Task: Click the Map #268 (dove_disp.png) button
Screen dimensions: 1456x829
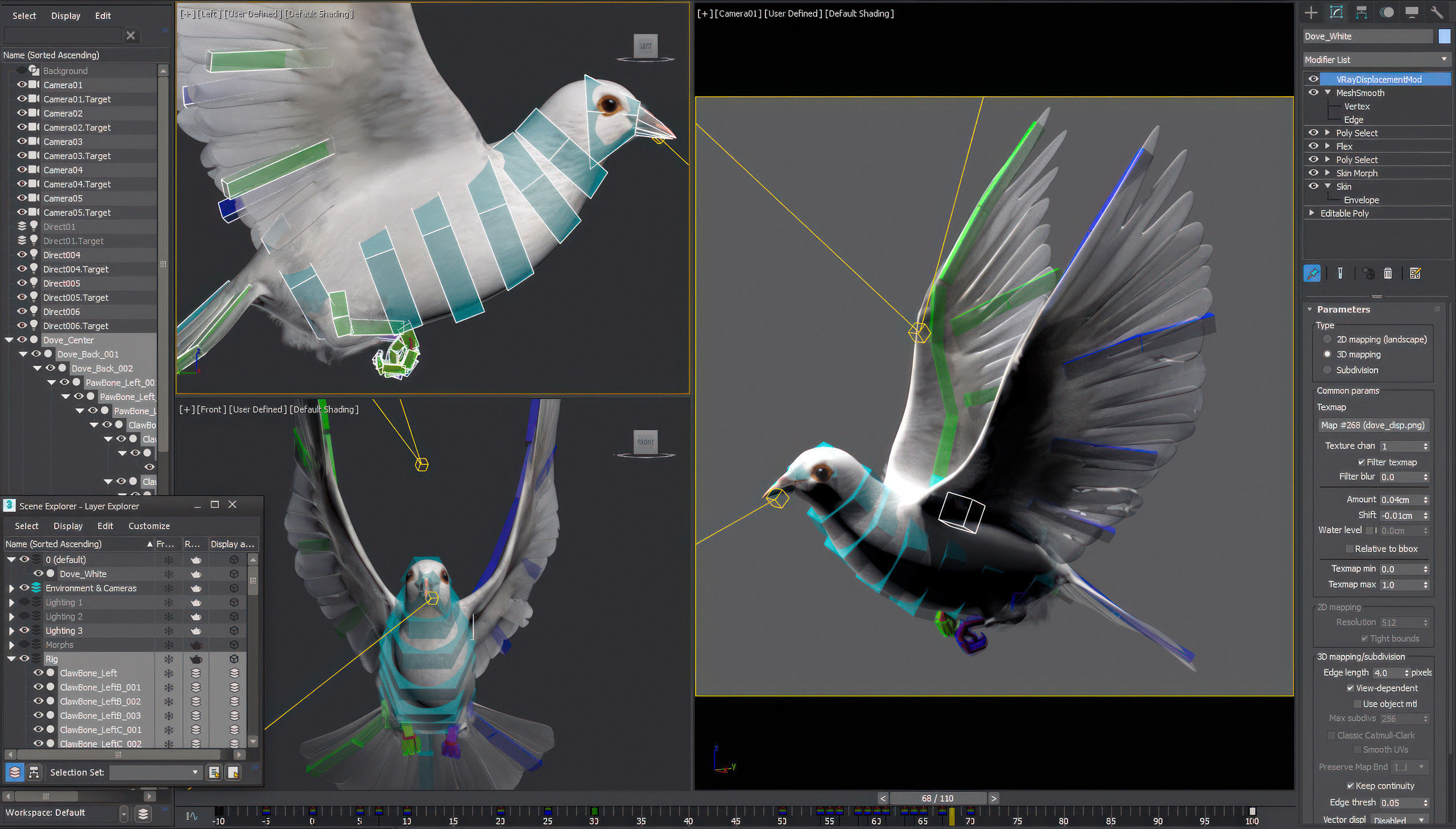Action: [1372, 426]
